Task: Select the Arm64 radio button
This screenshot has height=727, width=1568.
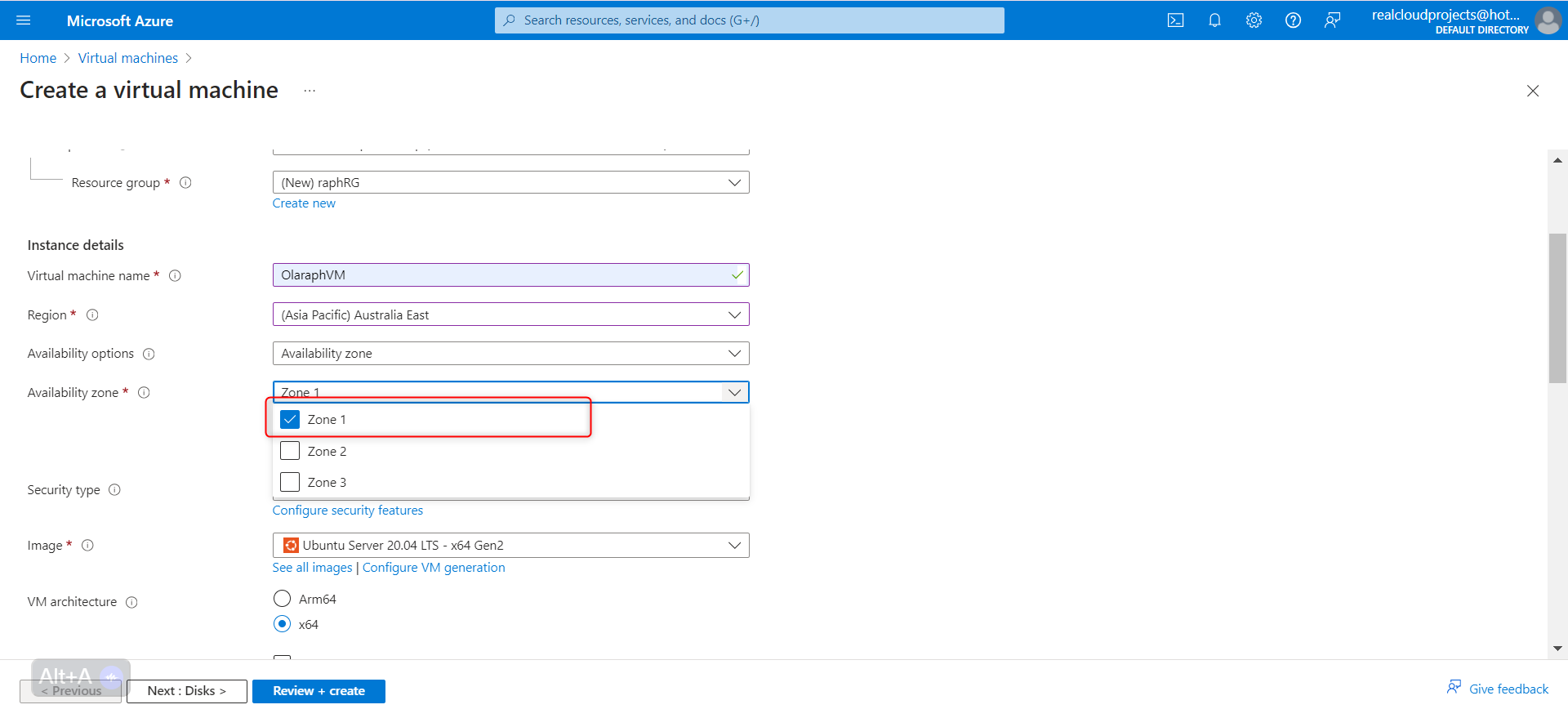Action: (x=283, y=599)
